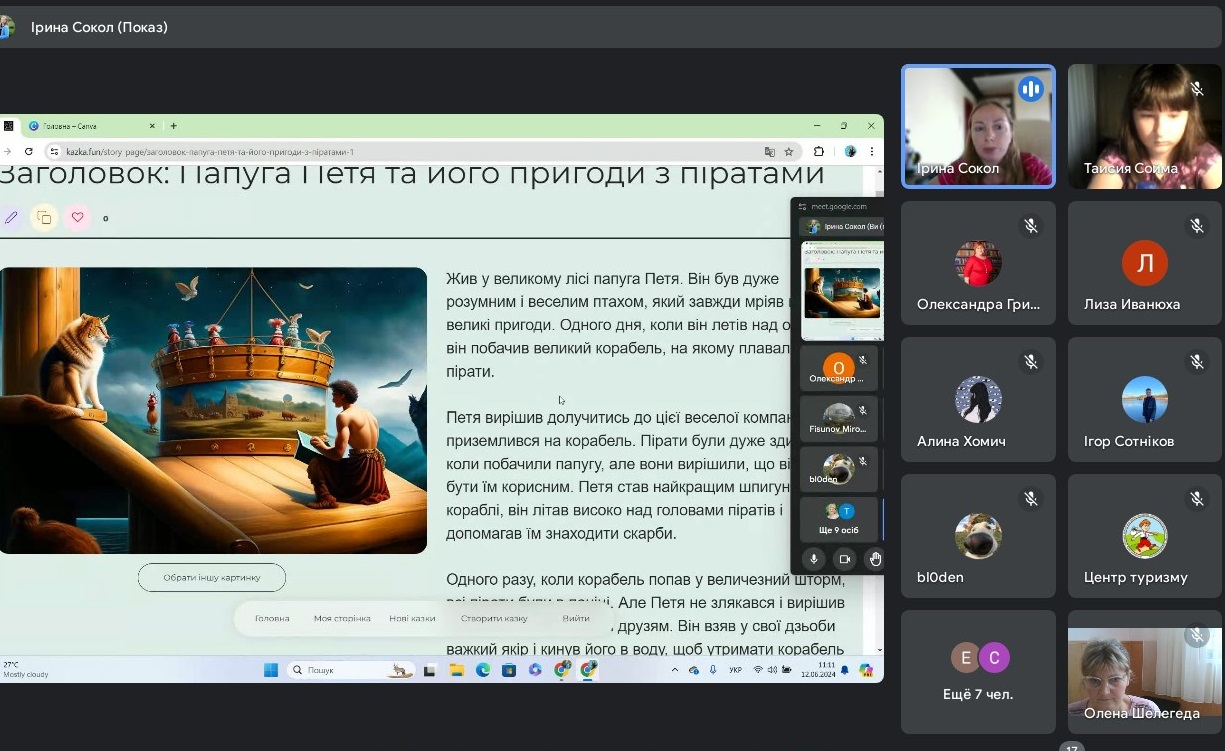Open 'Моя сторінка' in the site navigation
The image size is (1225, 751).
342,618
